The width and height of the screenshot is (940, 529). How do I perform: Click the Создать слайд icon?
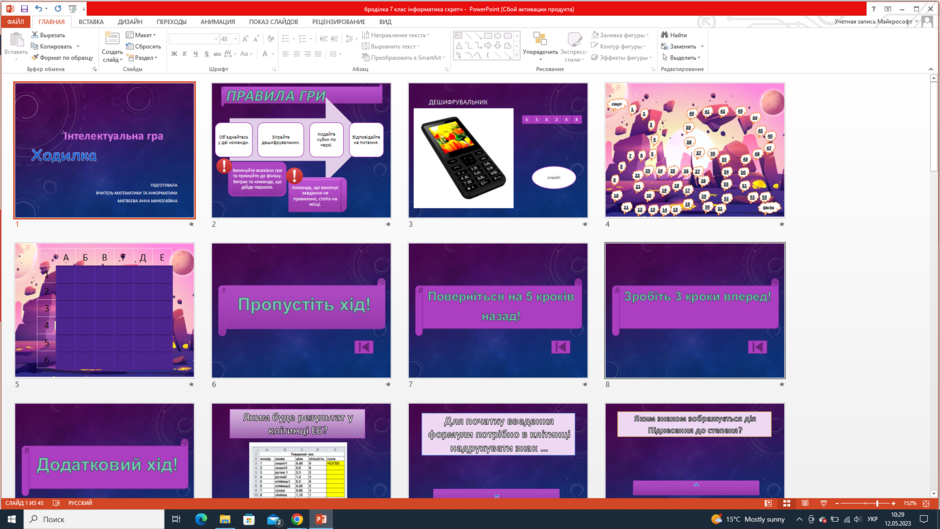(112, 40)
